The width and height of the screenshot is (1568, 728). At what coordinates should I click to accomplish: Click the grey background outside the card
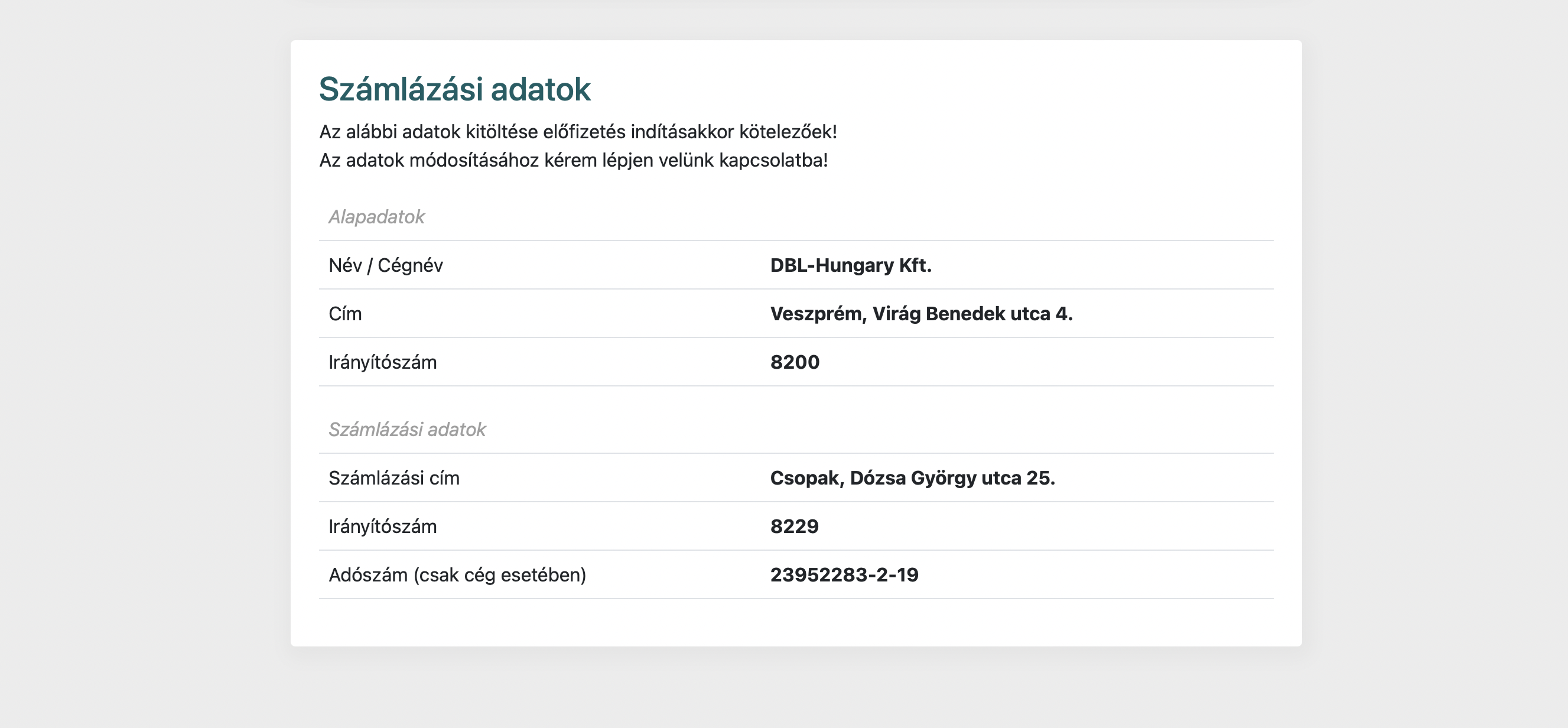(146, 365)
